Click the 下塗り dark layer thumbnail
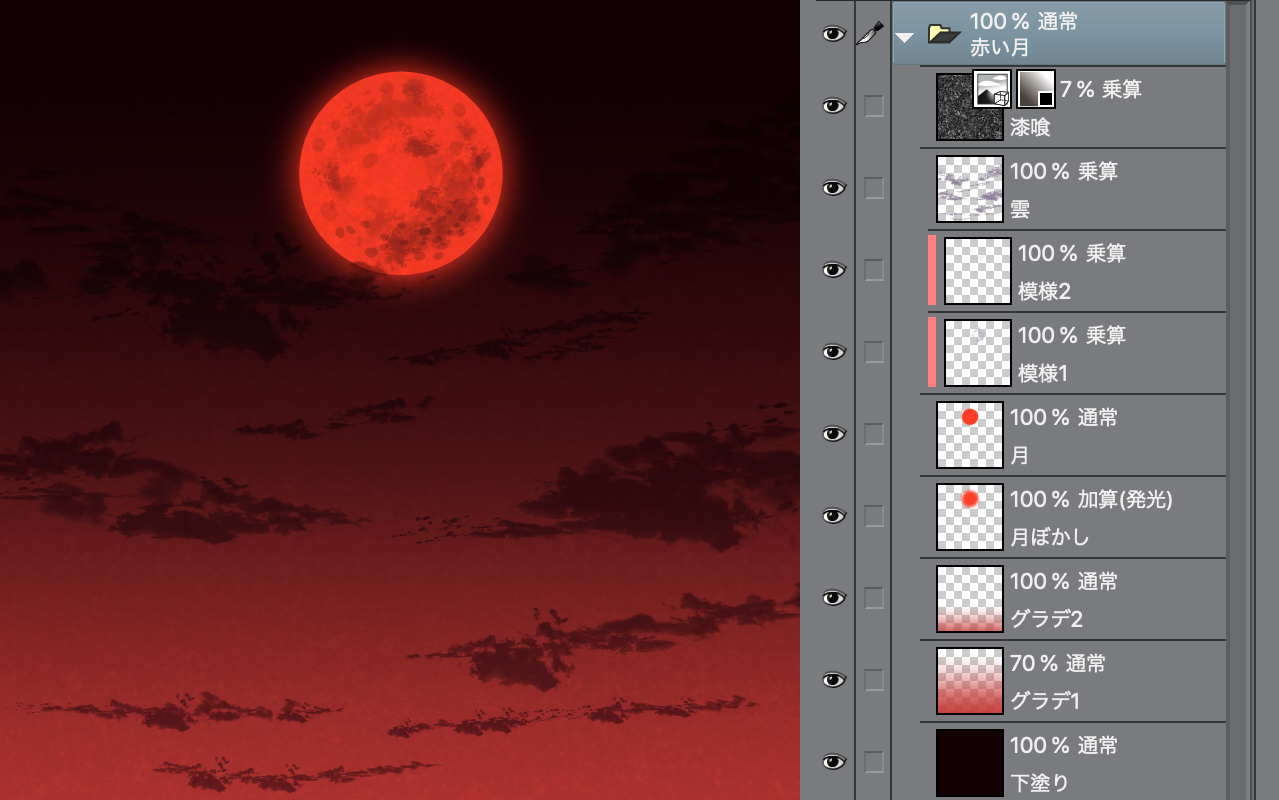Screen dimensions: 1279x800 (x=970, y=763)
